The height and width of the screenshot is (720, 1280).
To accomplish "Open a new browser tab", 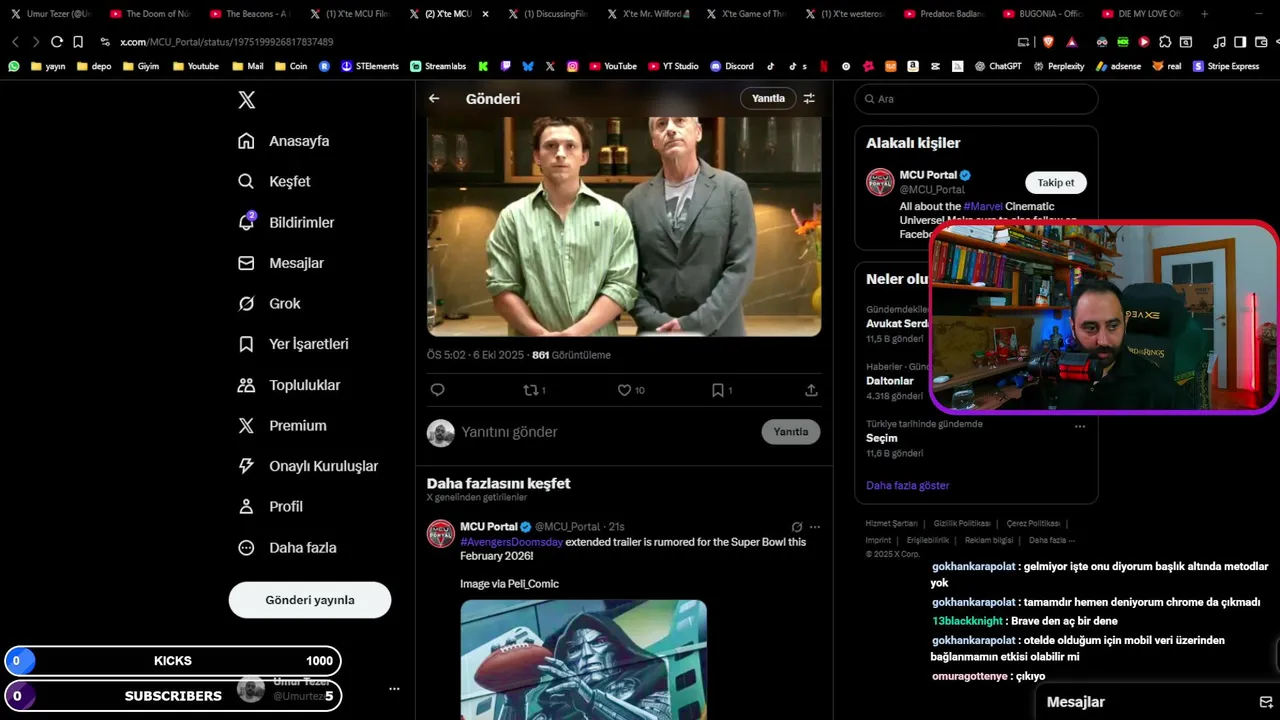I will pyautogui.click(x=1204, y=14).
